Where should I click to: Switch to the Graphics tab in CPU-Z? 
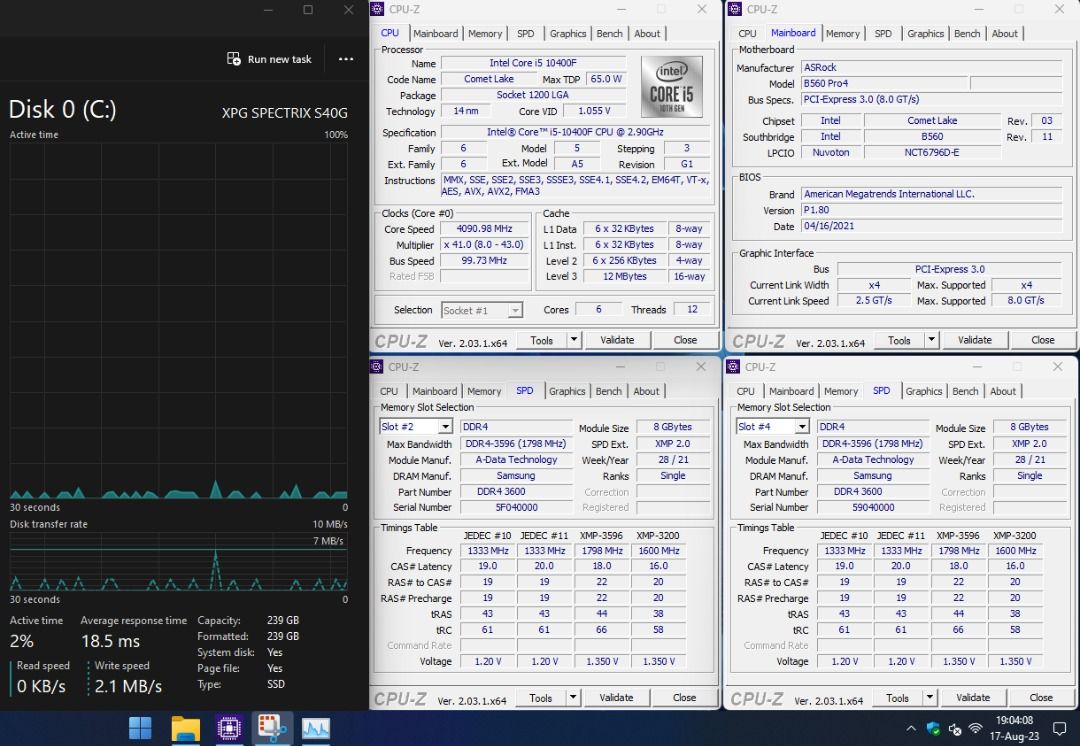[567, 33]
